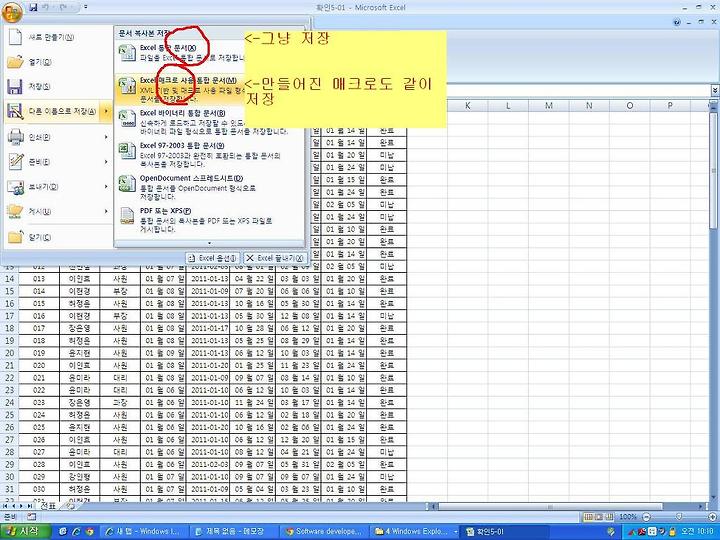Click Redo in the Quick Access Toolbar
Image resolution: width=720 pixels, height=540 pixels.
[64, 7]
